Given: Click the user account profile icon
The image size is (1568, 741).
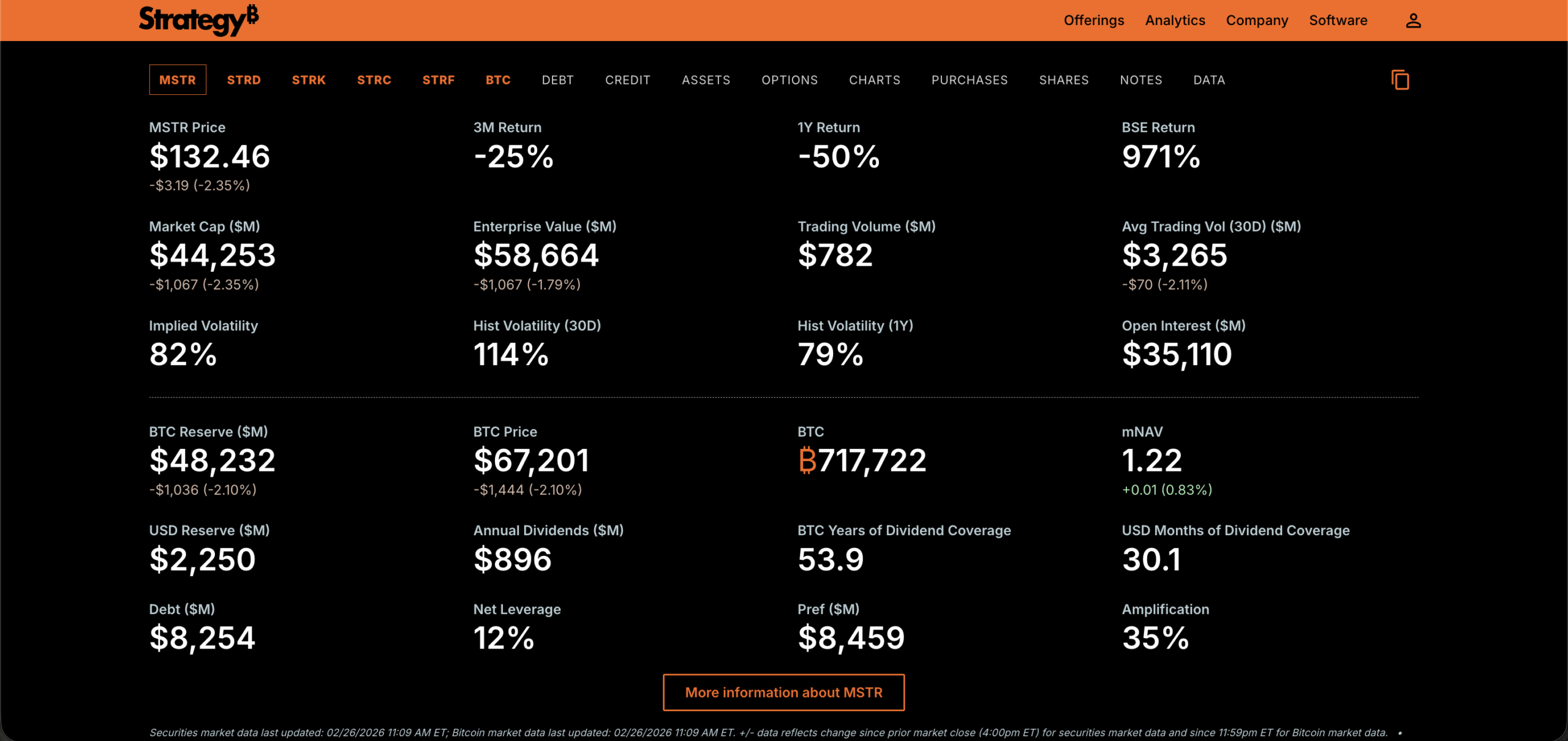Looking at the screenshot, I should [x=1413, y=21].
